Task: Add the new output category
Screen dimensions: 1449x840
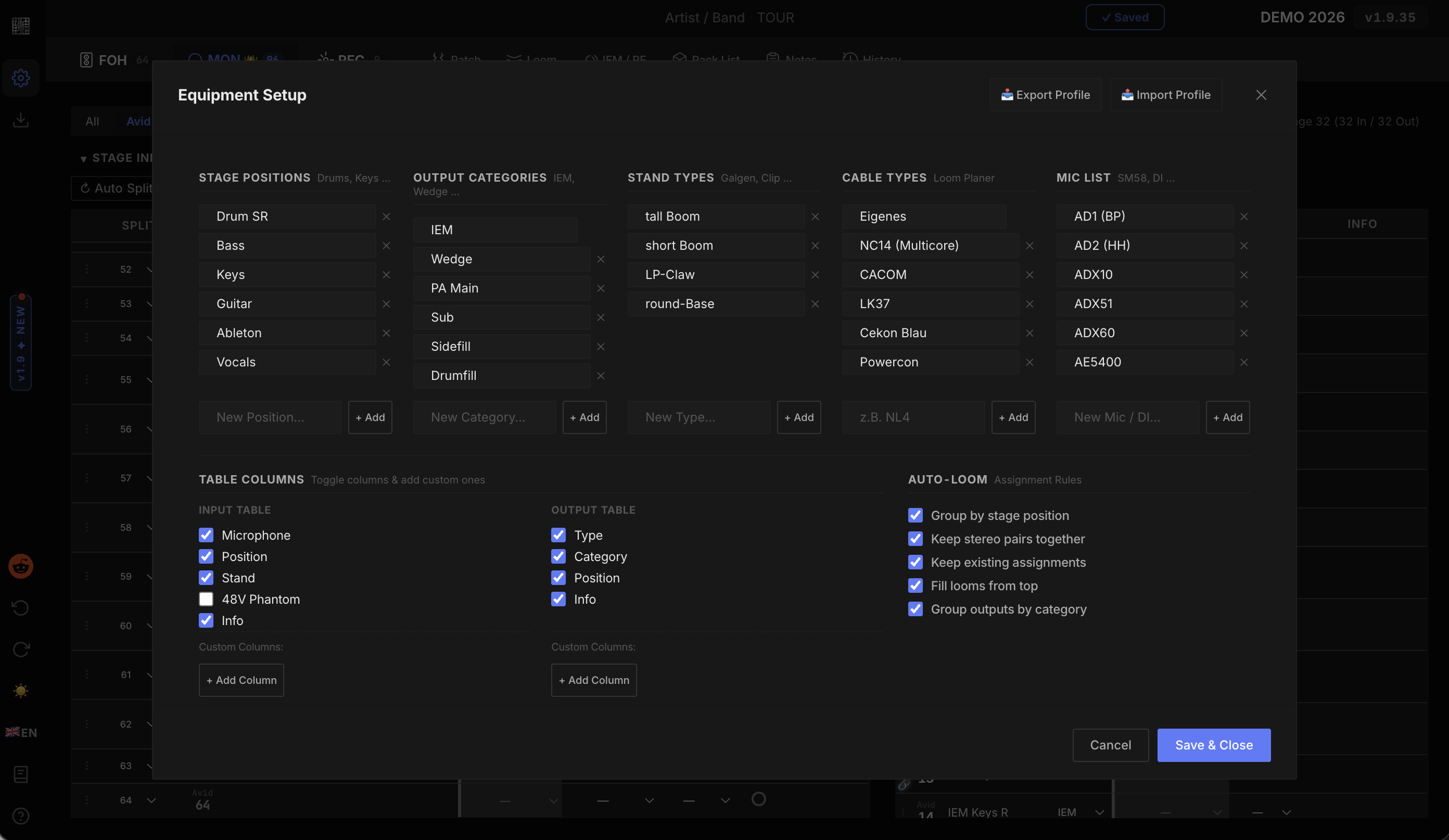Action: click(x=585, y=417)
